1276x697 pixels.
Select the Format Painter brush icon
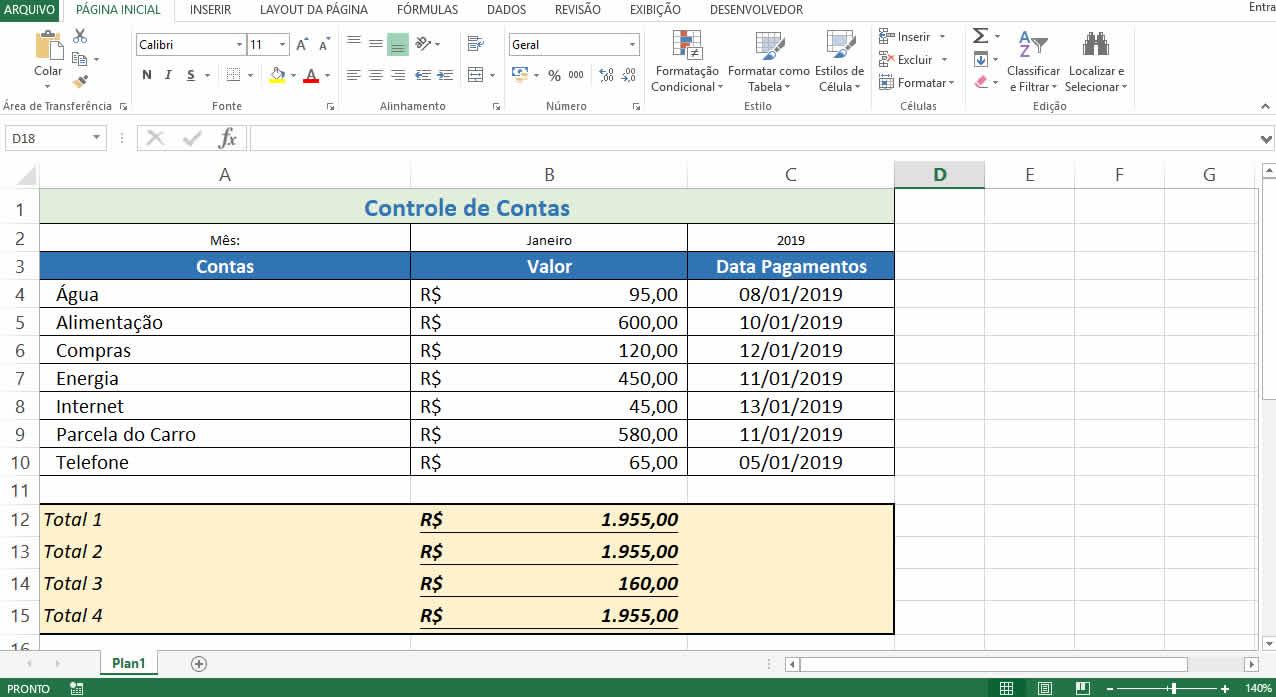tap(80, 82)
